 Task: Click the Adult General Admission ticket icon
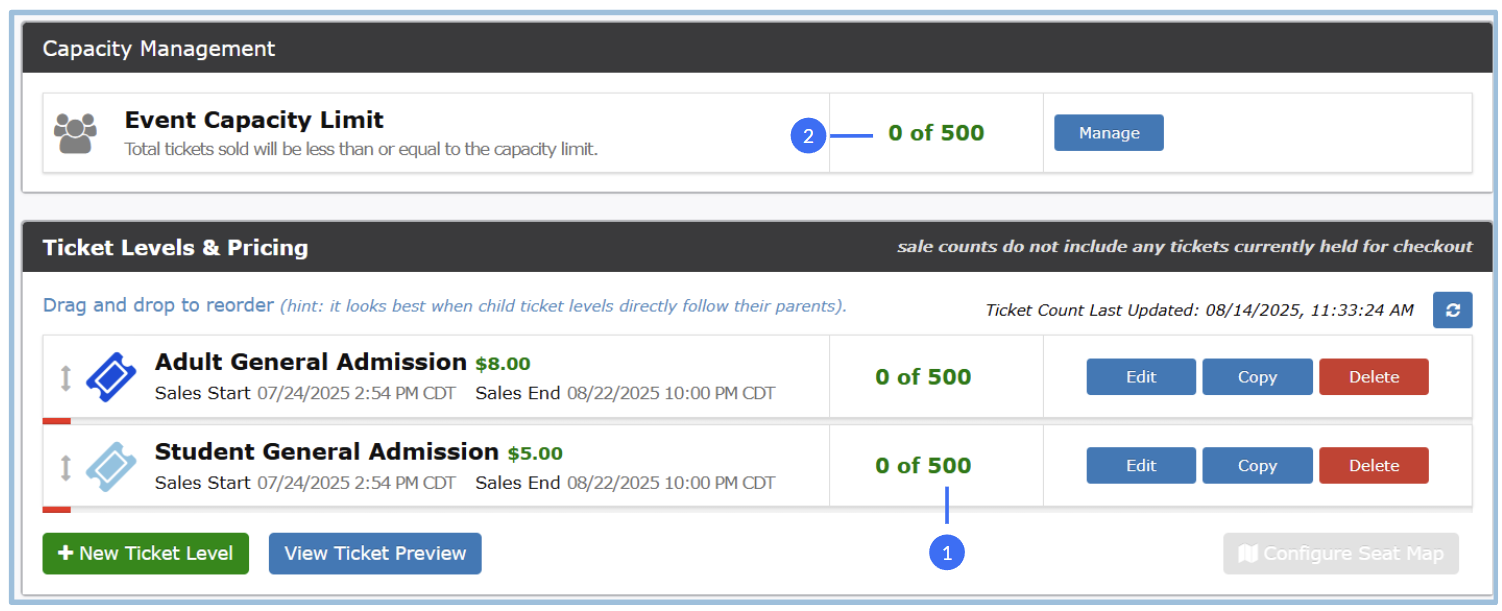111,377
